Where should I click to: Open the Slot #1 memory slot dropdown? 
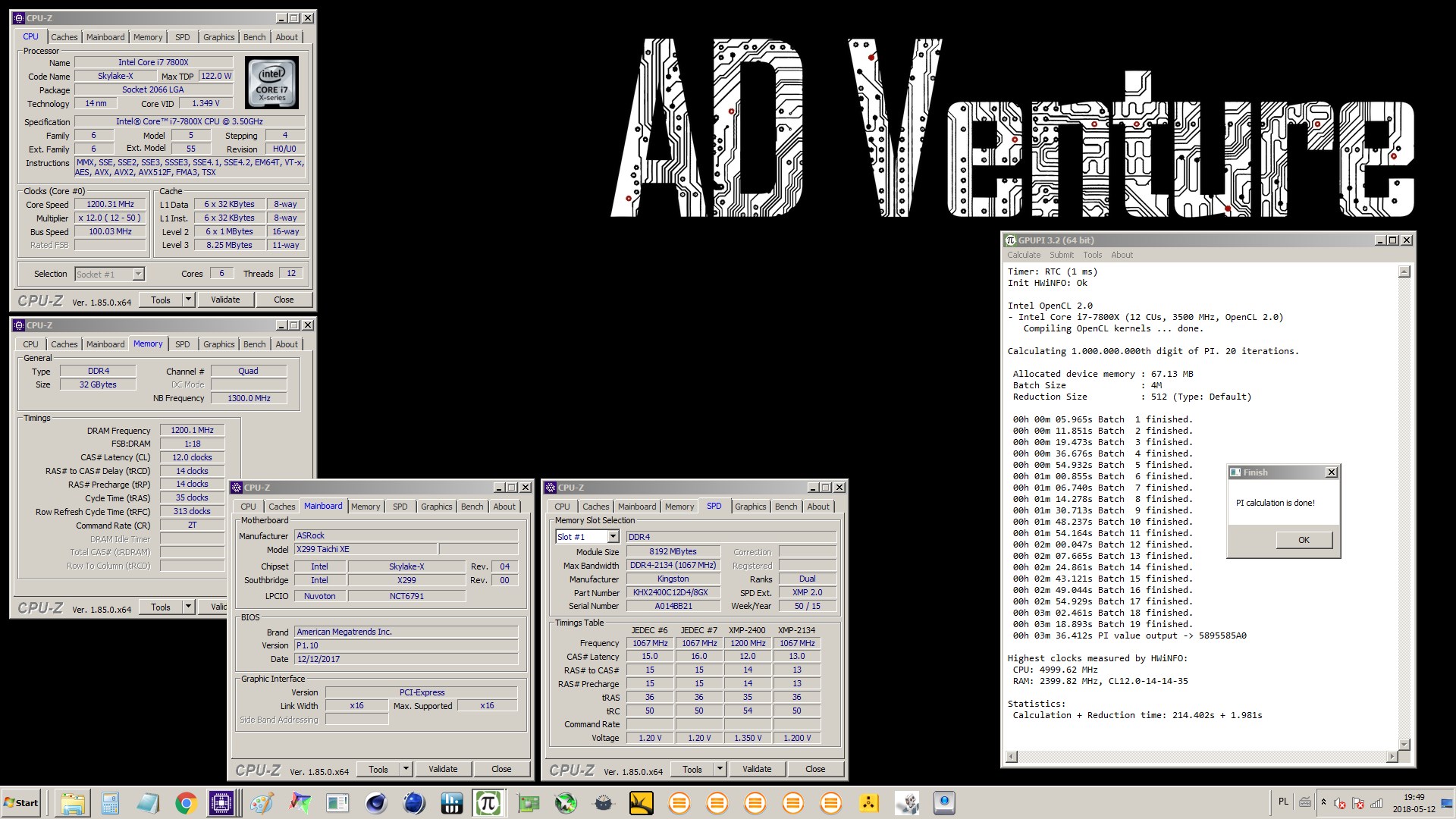pos(613,537)
